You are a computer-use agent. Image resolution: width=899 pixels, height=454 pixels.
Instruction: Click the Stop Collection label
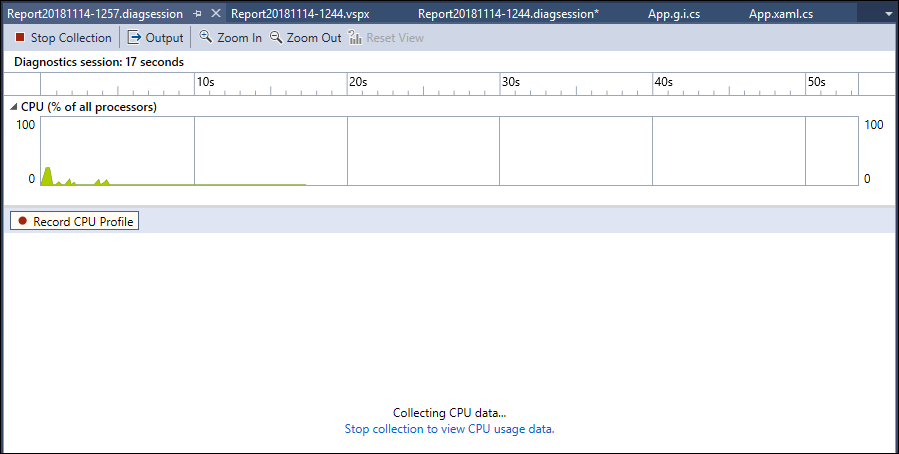point(71,38)
